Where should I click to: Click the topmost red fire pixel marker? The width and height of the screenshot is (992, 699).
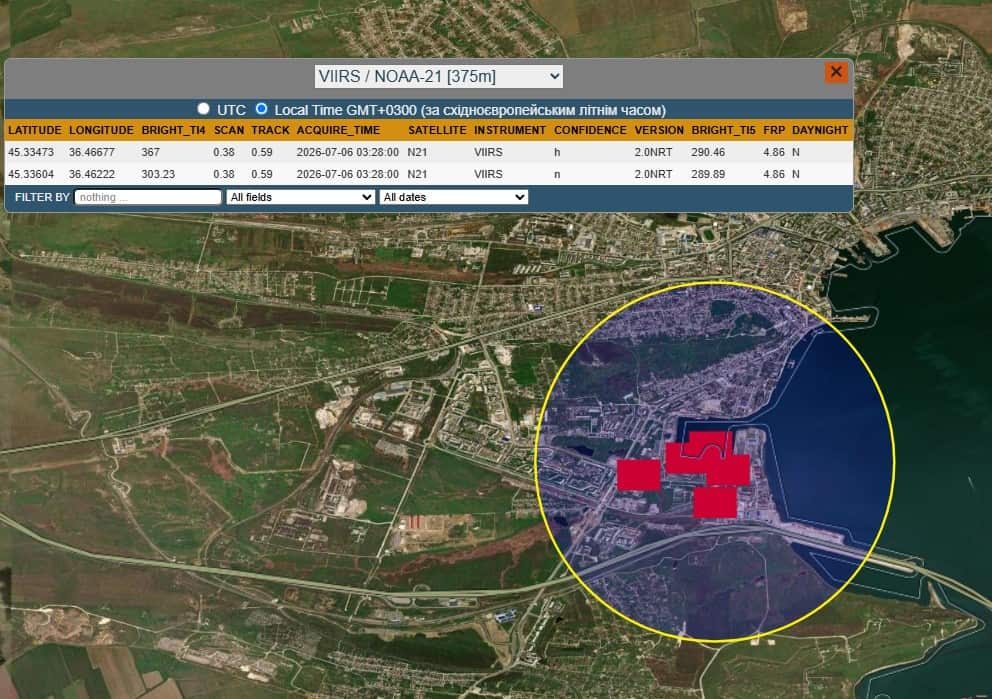(710, 443)
